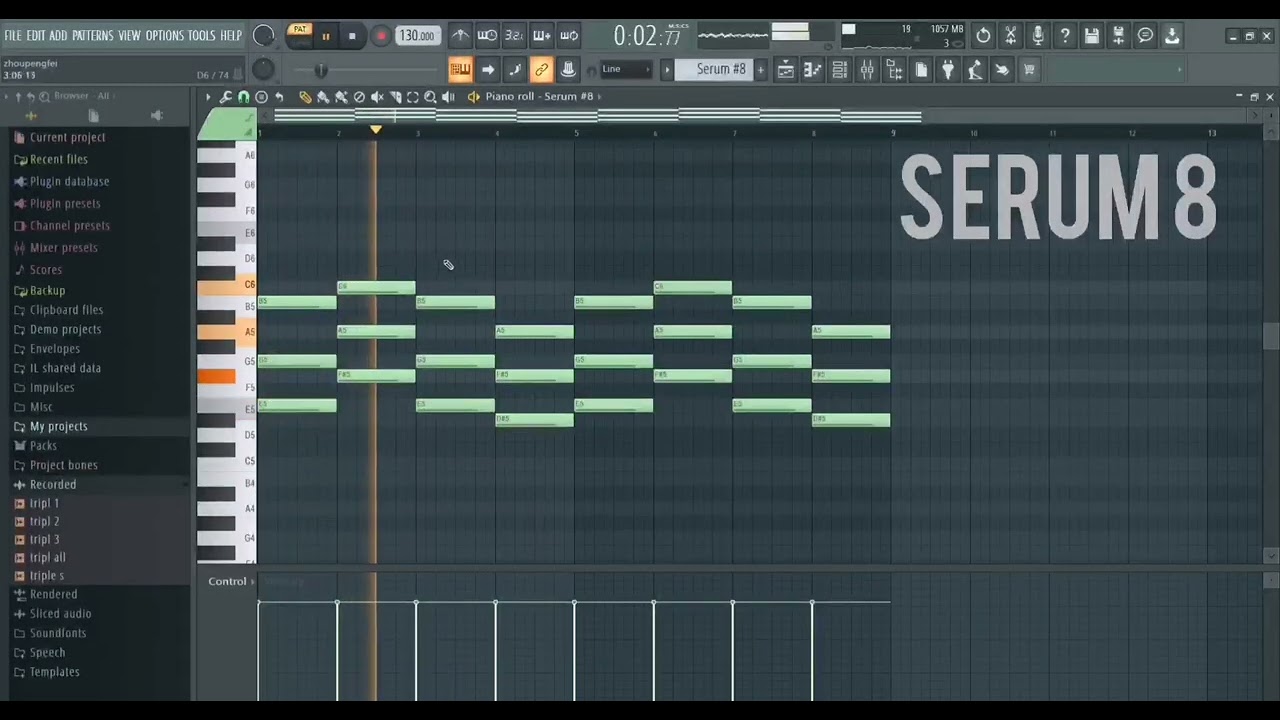The image size is (1280, 720).
Task: Select the piano roll playback speaker tool
Action: (449, 97)
